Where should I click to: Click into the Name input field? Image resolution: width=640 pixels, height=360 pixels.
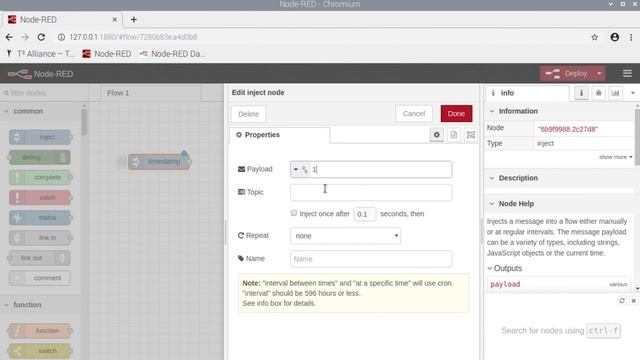(x=371, y=259)
